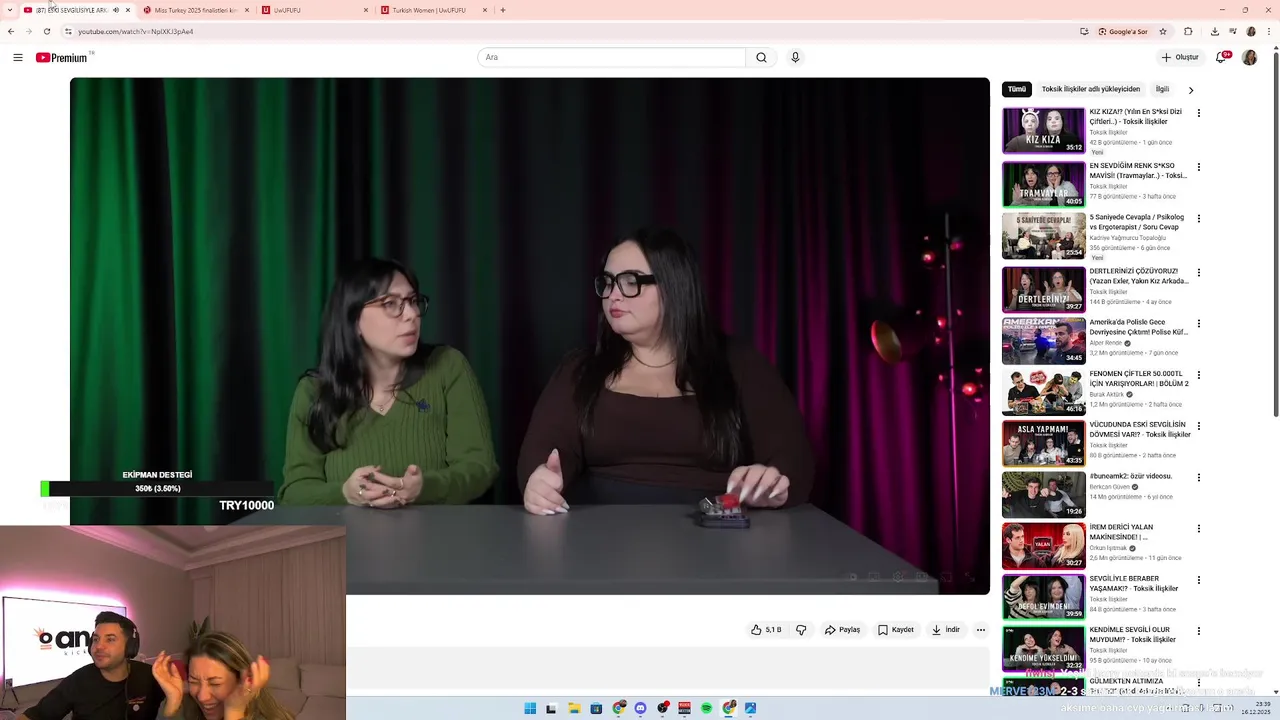Screen dimensions: 1280x720
Task: Open options for Amerika'da Polisle Gece video
Action: 1198,324
